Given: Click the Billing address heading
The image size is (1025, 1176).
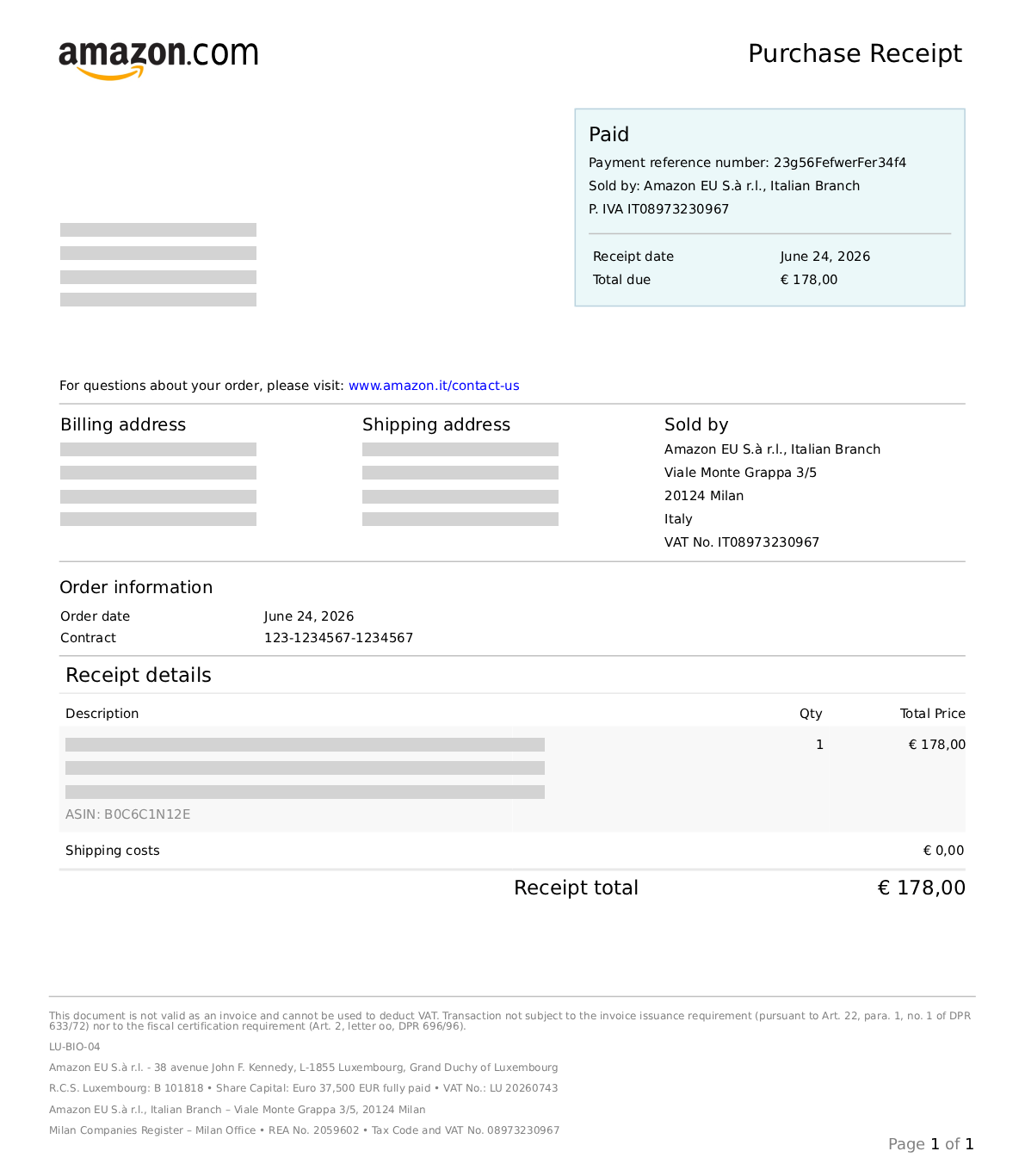Looking at the screenshot, I should coord(123,424).
